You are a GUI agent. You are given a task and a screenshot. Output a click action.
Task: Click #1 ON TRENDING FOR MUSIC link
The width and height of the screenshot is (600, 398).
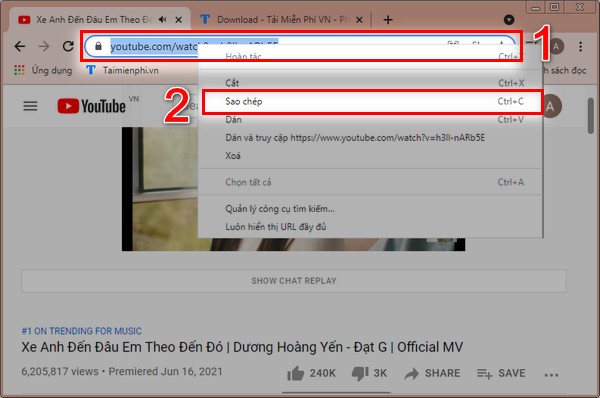point(82,331)
